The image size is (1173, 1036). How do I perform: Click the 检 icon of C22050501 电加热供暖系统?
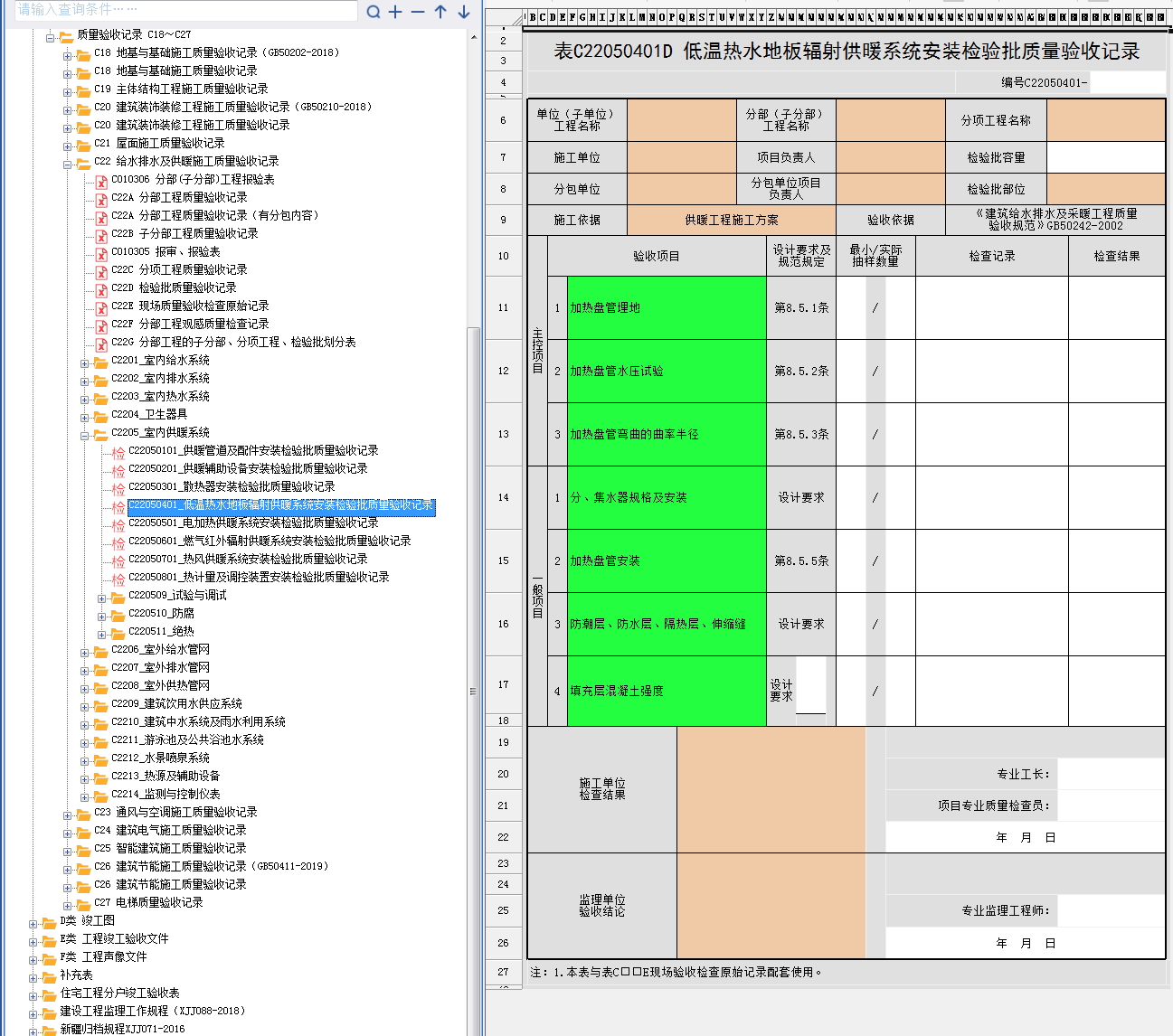tap(118, 524)
